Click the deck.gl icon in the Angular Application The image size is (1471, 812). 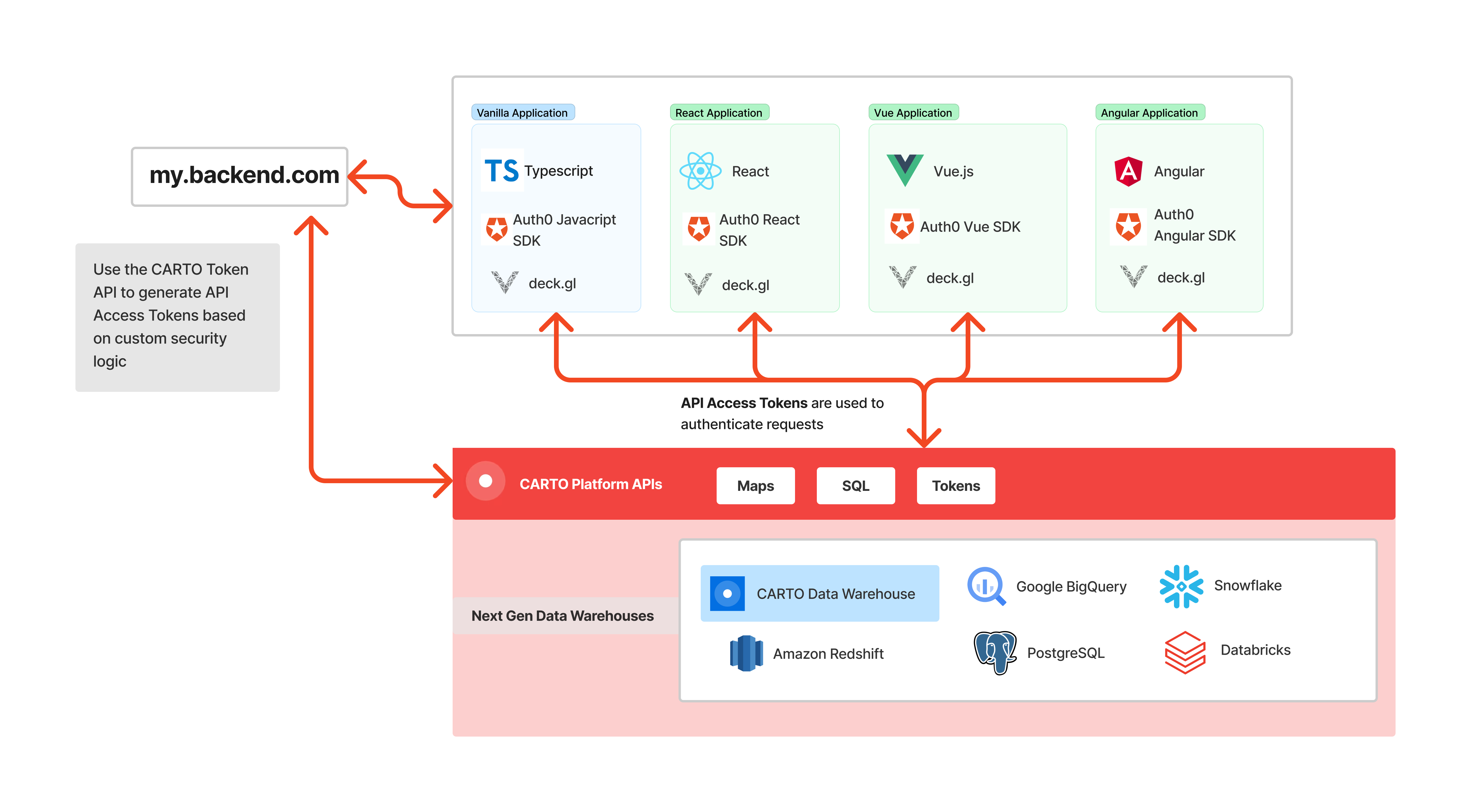click(1133, 277)
